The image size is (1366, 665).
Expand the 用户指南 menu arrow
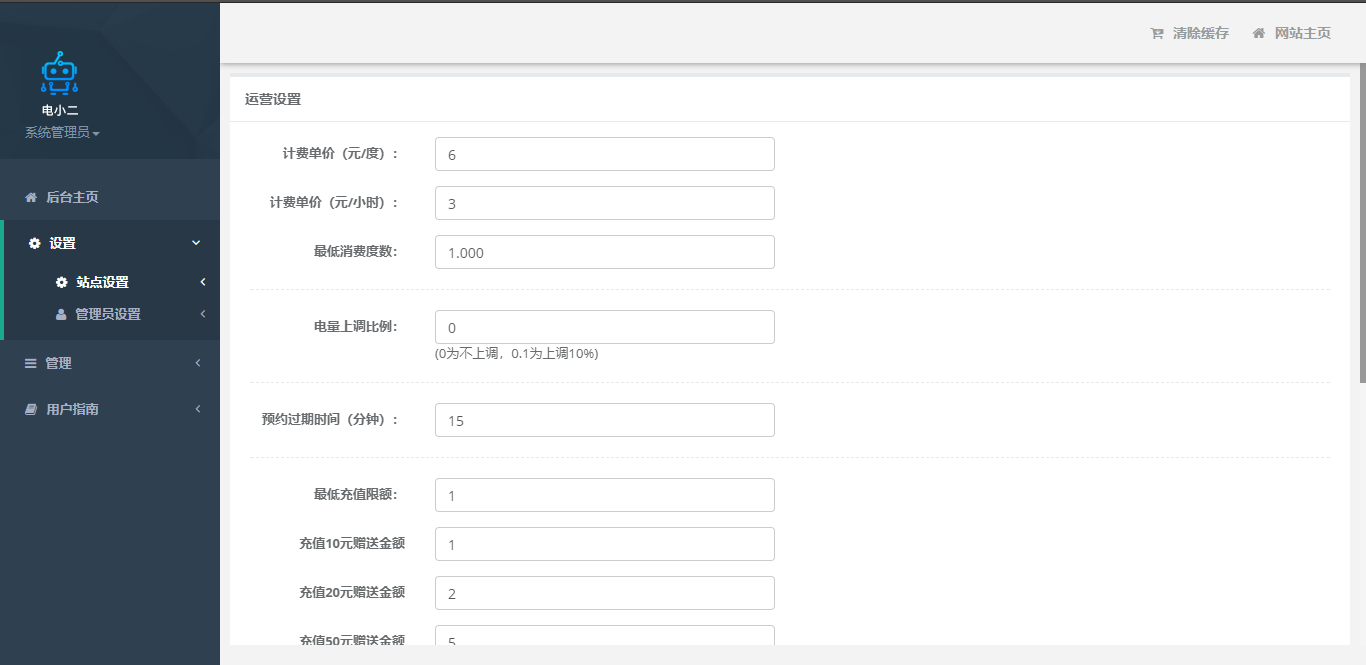tap(198, 409)
